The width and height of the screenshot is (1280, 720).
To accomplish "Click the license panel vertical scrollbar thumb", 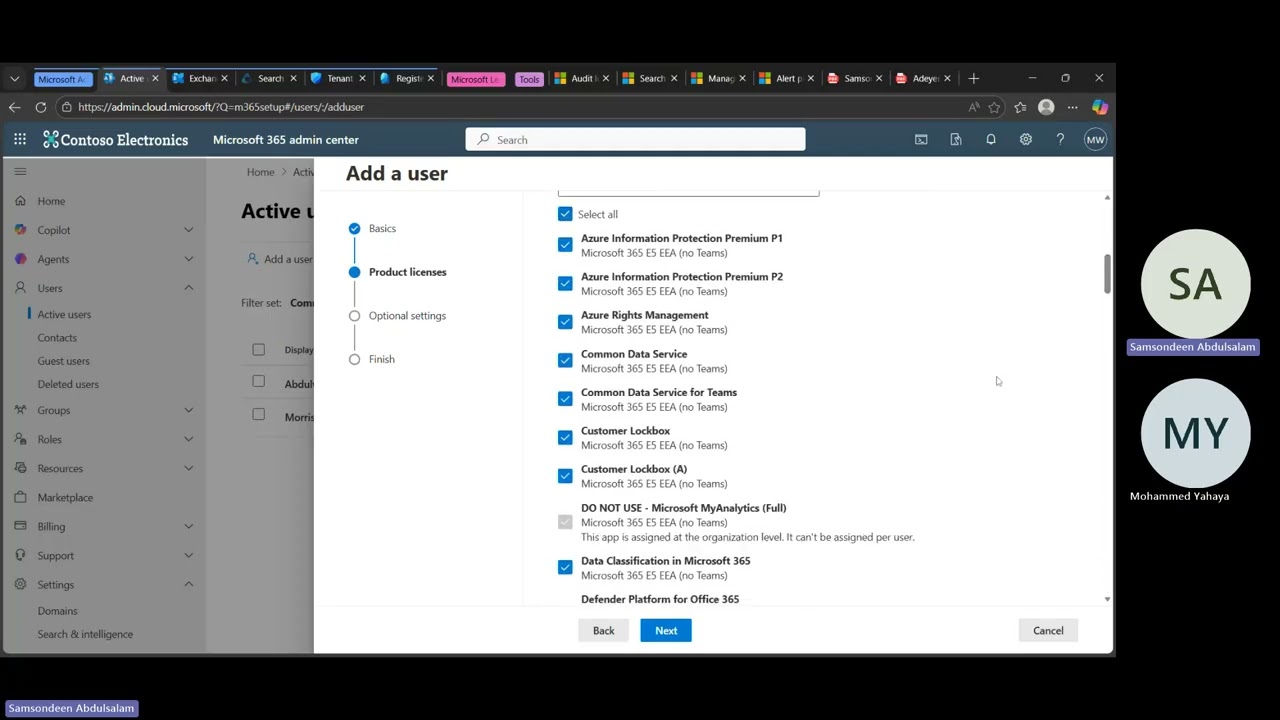I will (1107, 274).
